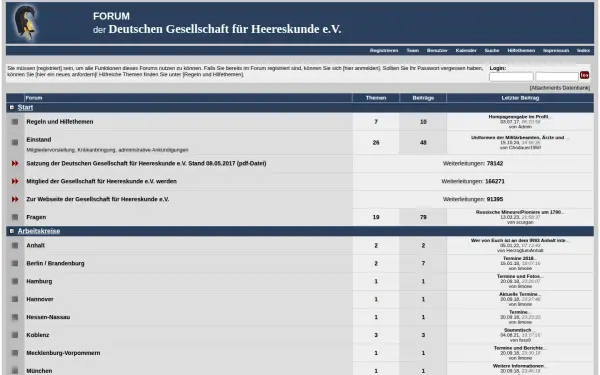
Task: Open last post 'Termine und Berichte...'
Action: pos(520,348)
